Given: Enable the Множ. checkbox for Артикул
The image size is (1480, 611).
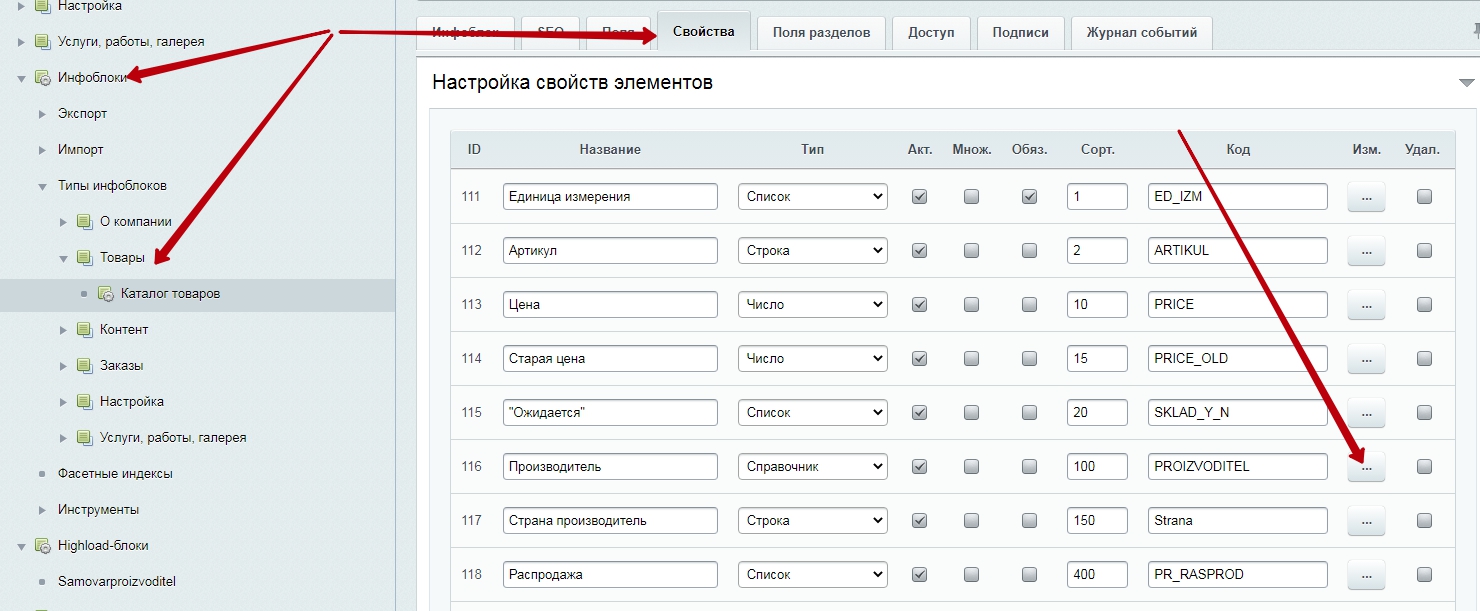Looking at the screenshot, I should pos(971,251).
